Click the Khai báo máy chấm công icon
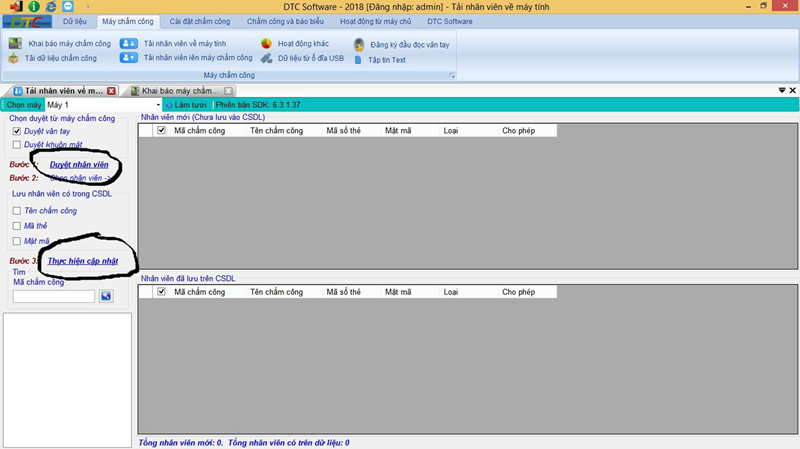 (15, 44)
